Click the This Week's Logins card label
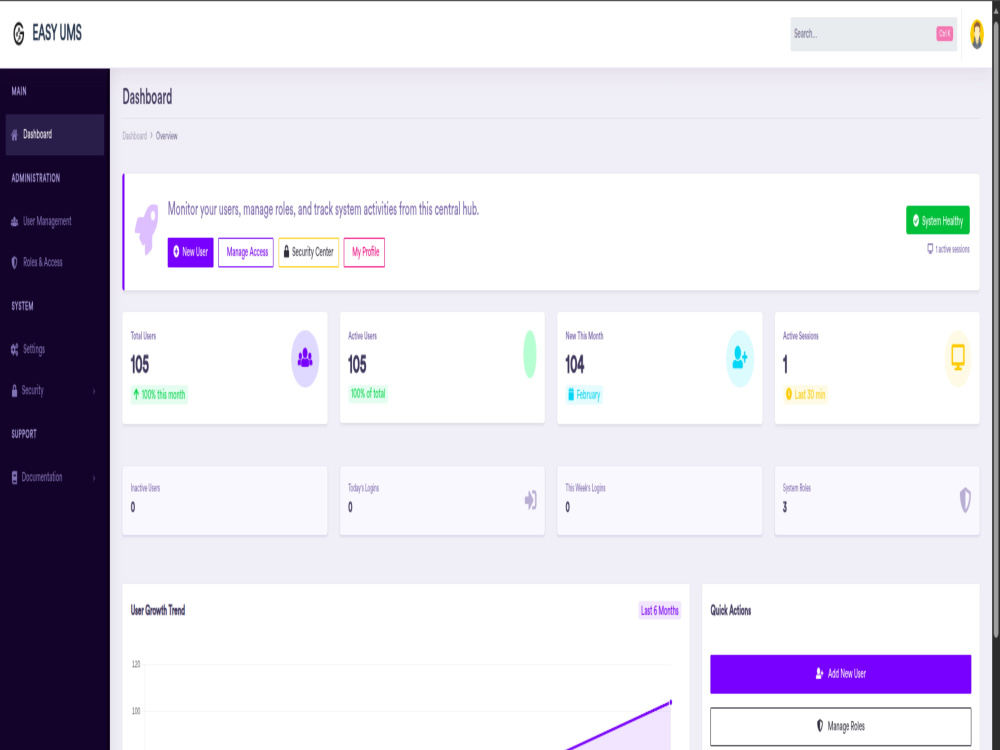1000x750 pixels. [585, 488]
